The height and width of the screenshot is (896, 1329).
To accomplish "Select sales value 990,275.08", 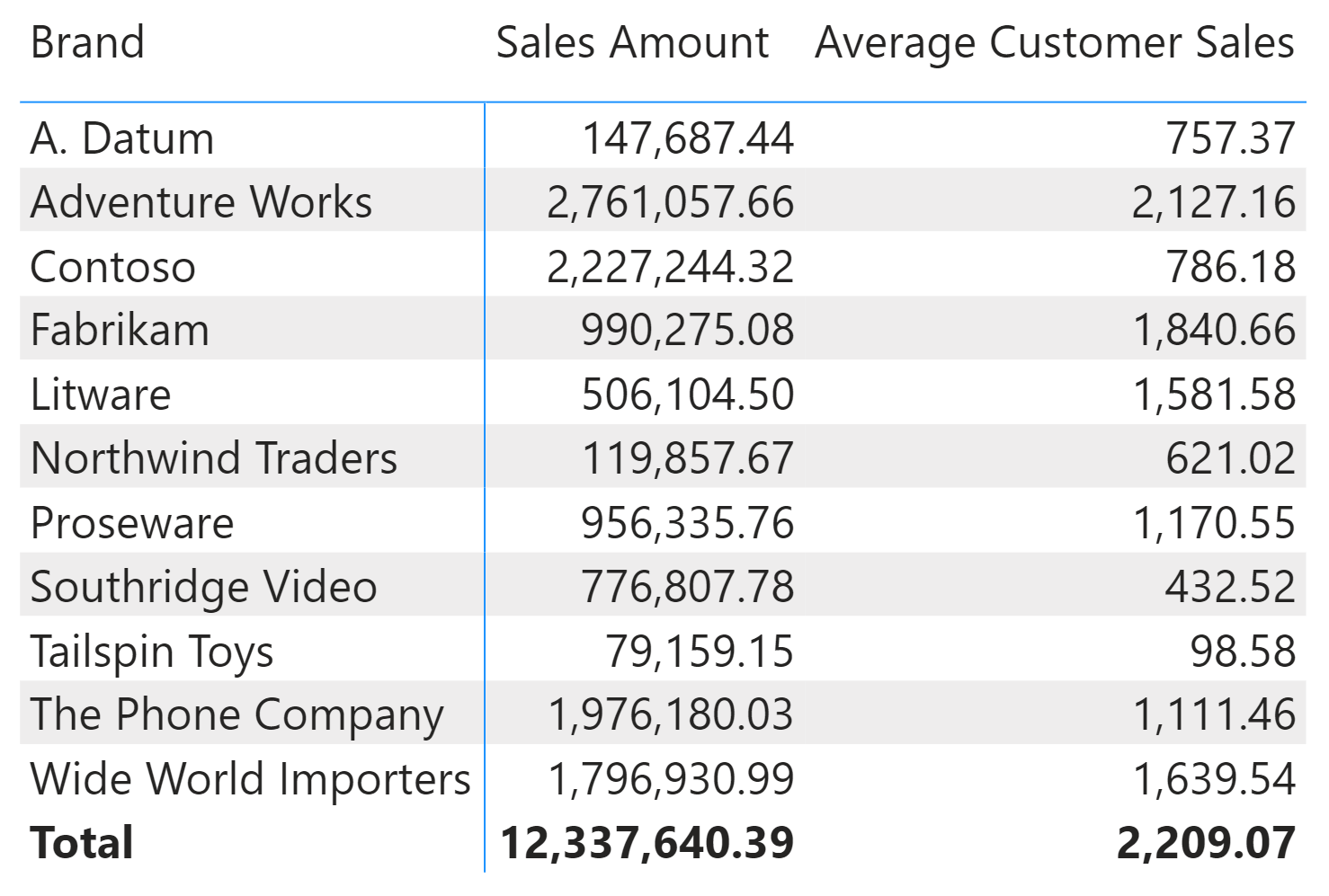I will (688, 330).
